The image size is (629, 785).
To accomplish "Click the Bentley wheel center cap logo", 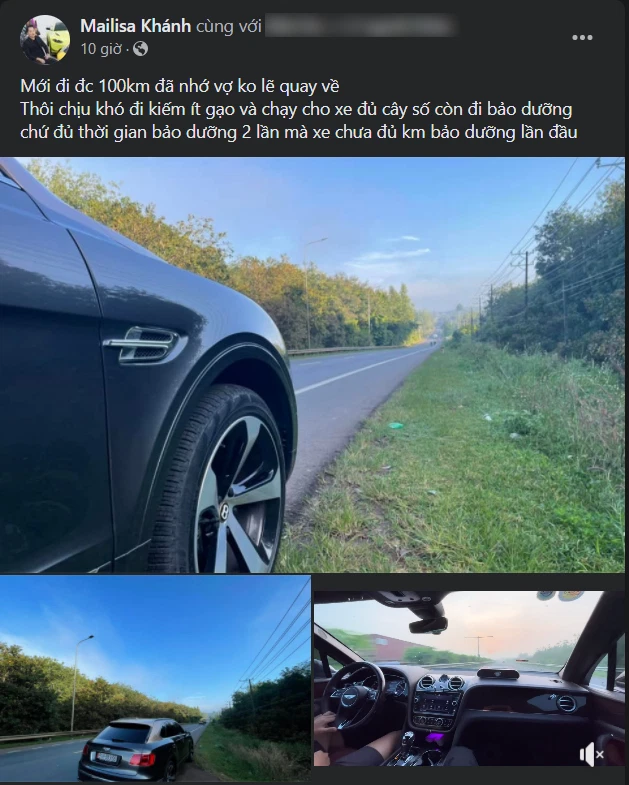I will tap(224, 511).
